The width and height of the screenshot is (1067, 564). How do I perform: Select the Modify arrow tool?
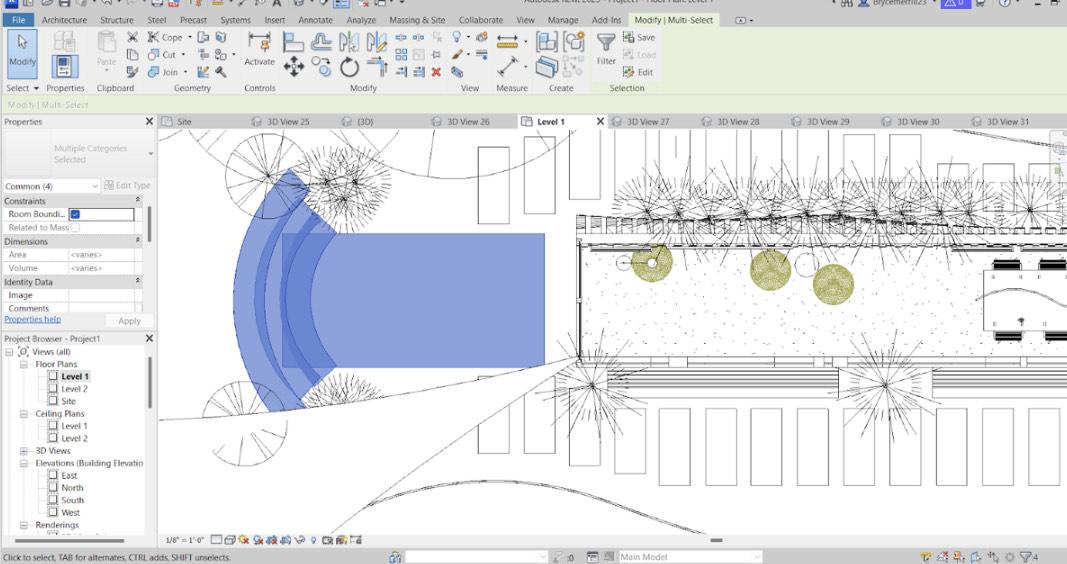tap(22, 53)
